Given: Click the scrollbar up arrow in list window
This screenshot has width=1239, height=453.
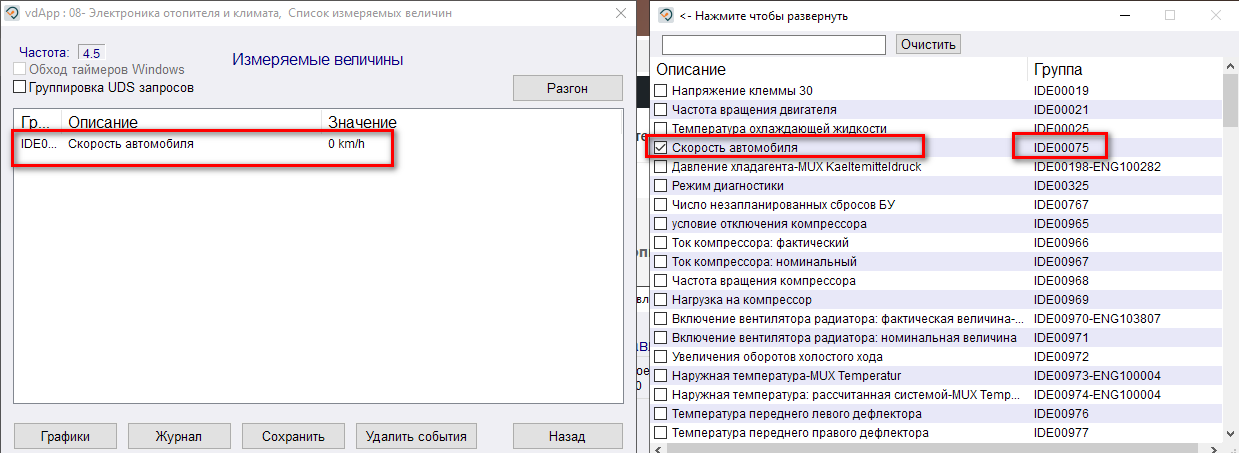Looking at the screenshot, I should tap(1230, 66).
